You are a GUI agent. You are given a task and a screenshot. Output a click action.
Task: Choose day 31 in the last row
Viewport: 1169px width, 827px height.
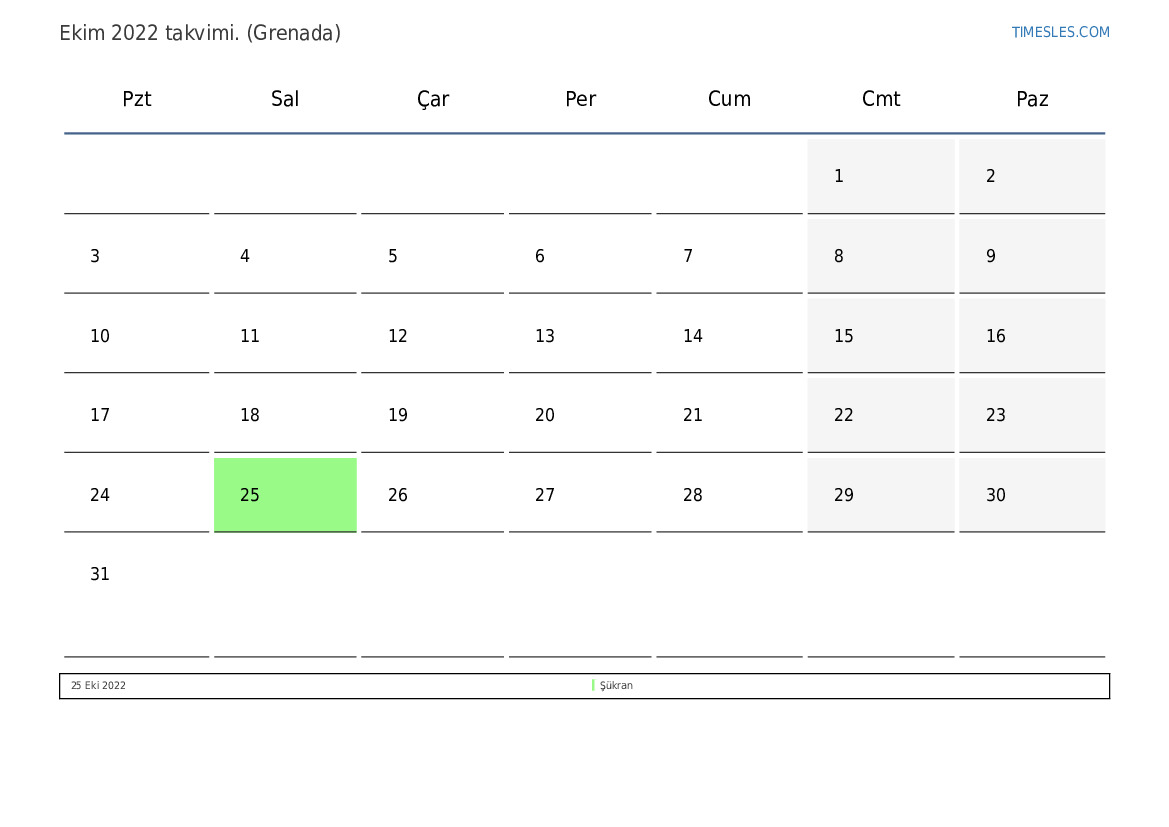pyautogui.click(x=136, y=594)
